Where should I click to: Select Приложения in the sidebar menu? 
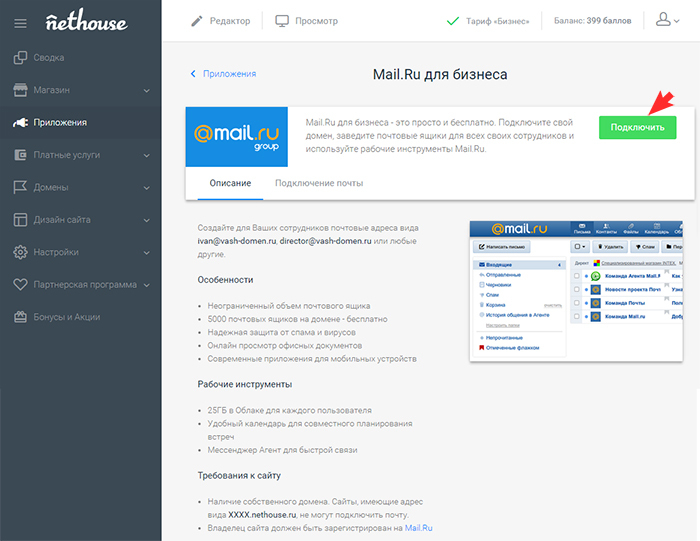pyautogui.click(x=60, y=122)
